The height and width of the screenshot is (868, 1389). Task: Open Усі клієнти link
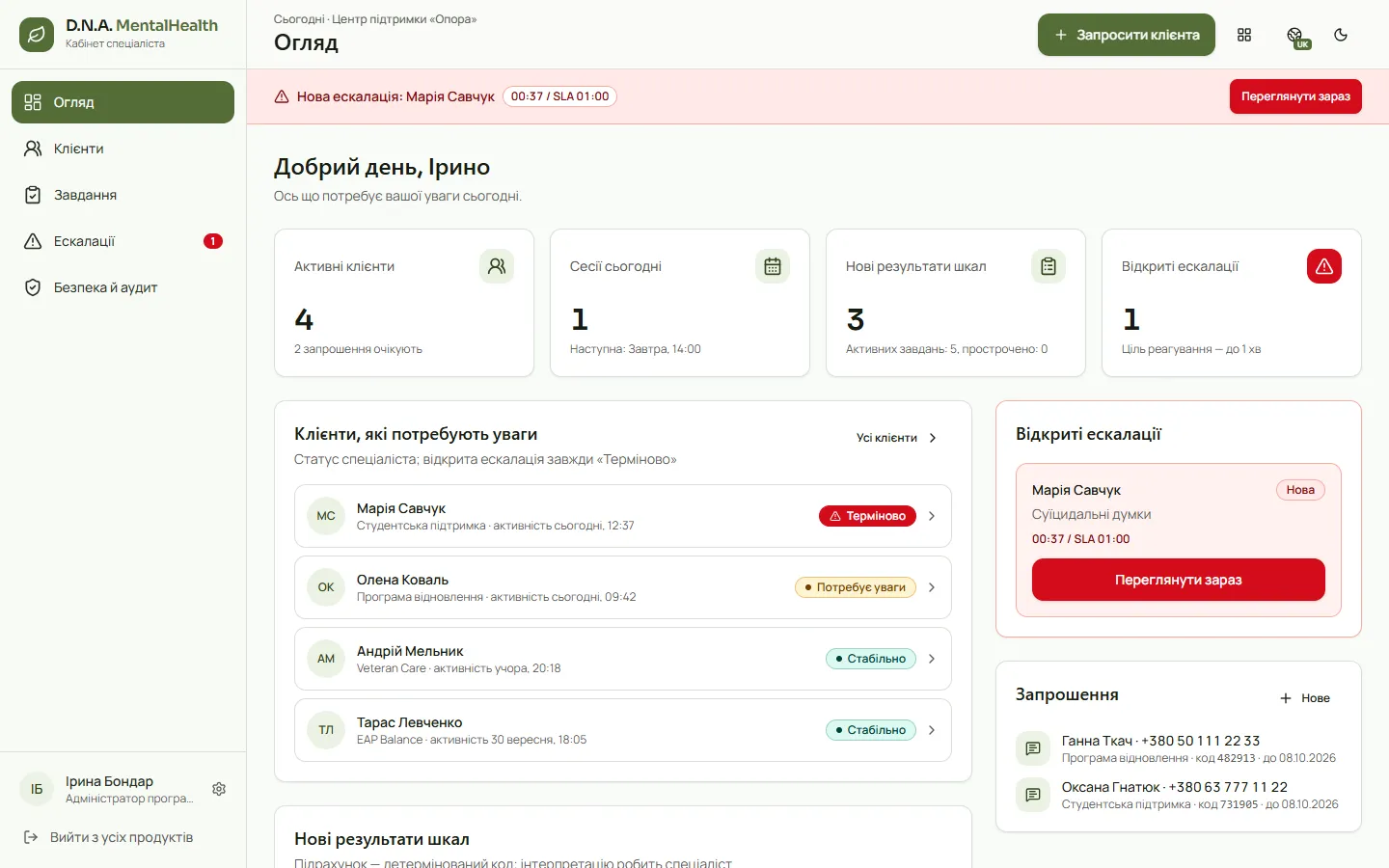tap(897, 438)
